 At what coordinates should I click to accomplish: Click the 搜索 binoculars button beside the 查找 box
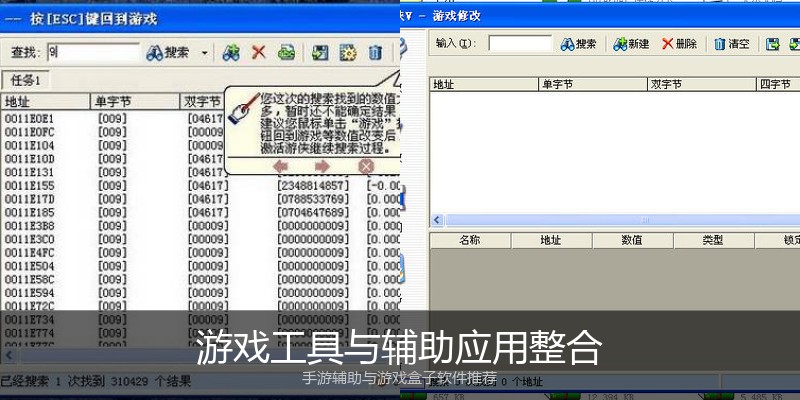[167, 53]
